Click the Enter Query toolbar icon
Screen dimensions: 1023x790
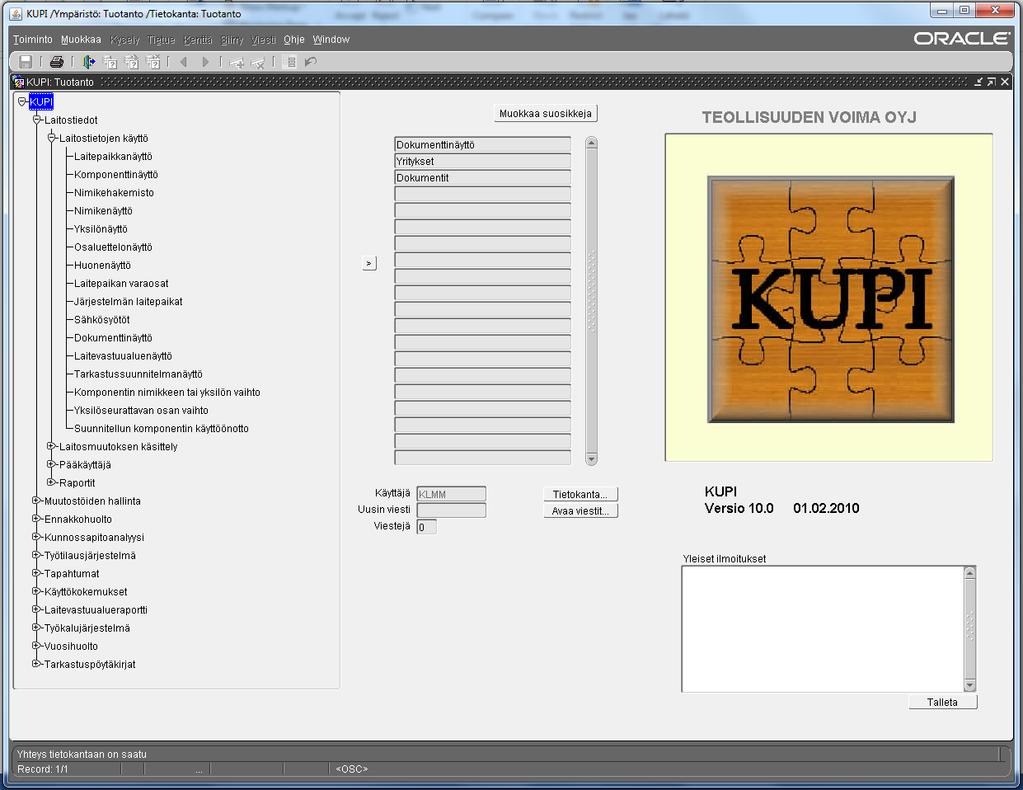pos(110,62)
